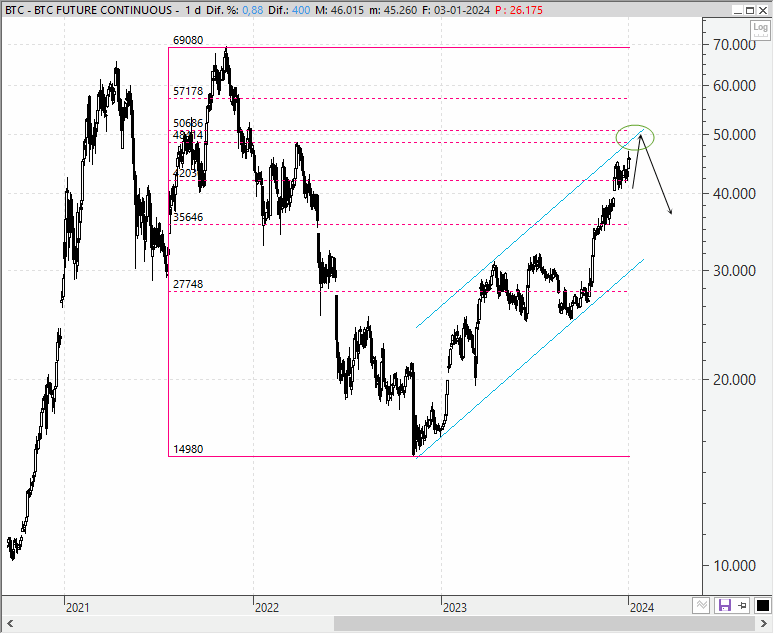Click the F: 03-01-2024 date text
The width and height of the screenshot is (774, 634).
[456, 10]
